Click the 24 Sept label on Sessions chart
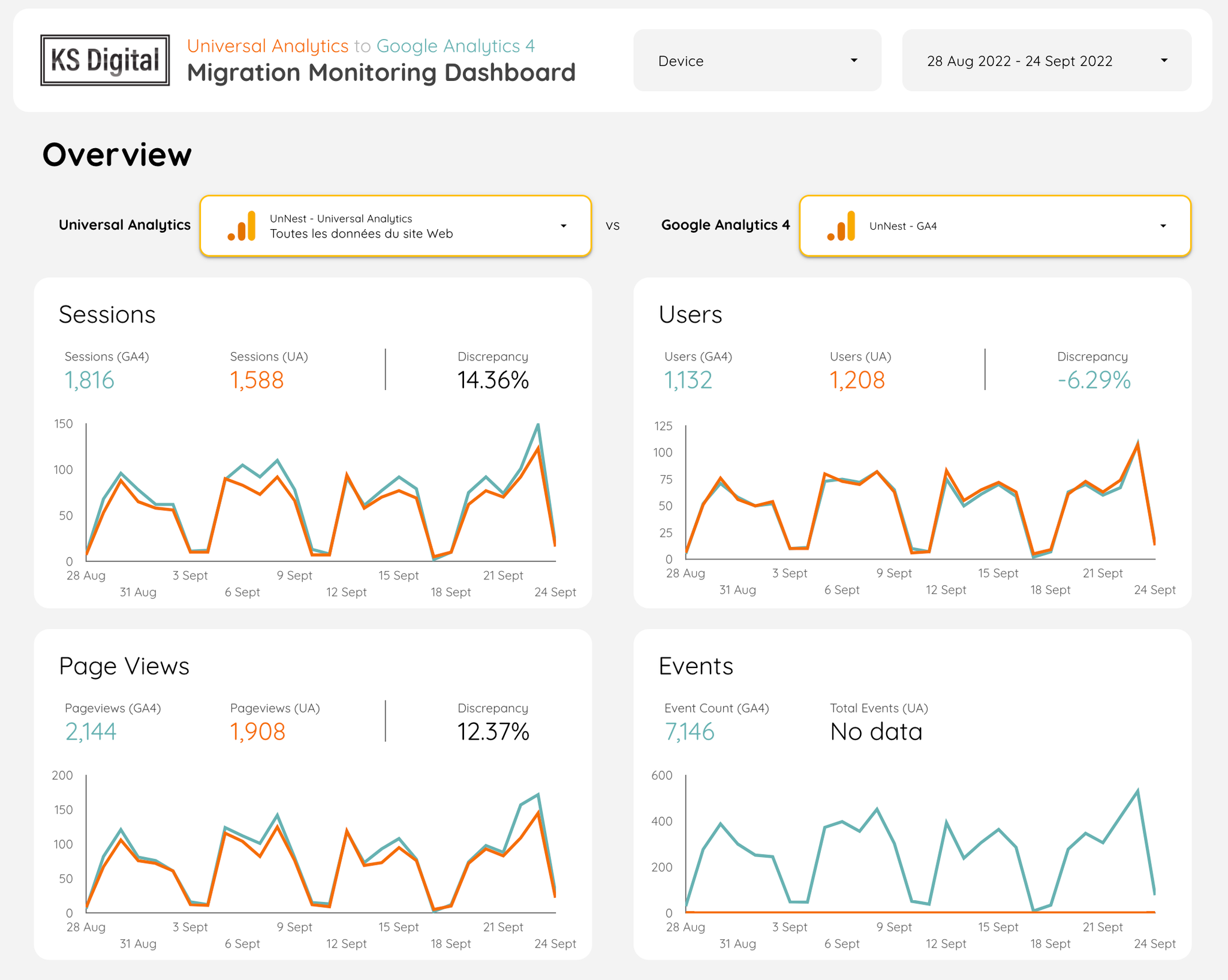This screenshot has width=1228, height=980. (555, 593)
